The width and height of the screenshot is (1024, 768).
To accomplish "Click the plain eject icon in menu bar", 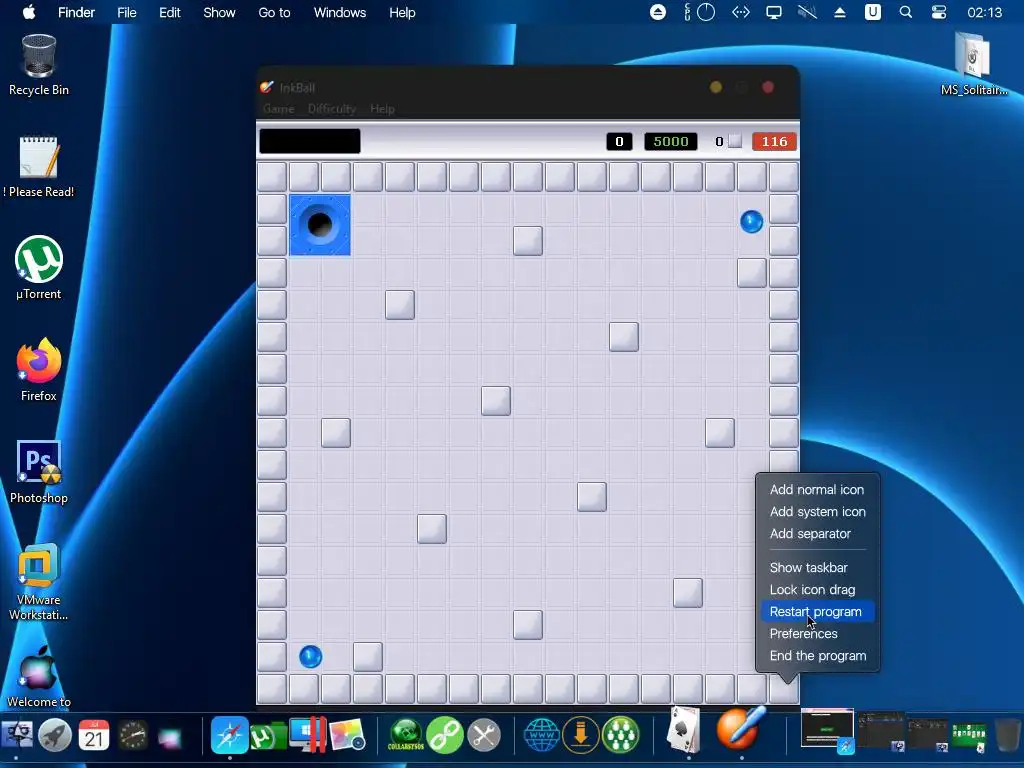I will (840, 12).
